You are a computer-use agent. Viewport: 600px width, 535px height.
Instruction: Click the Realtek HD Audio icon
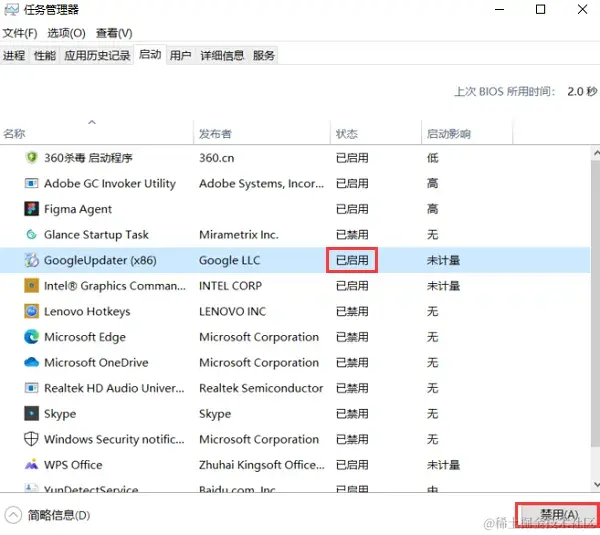tap(31, 388)
